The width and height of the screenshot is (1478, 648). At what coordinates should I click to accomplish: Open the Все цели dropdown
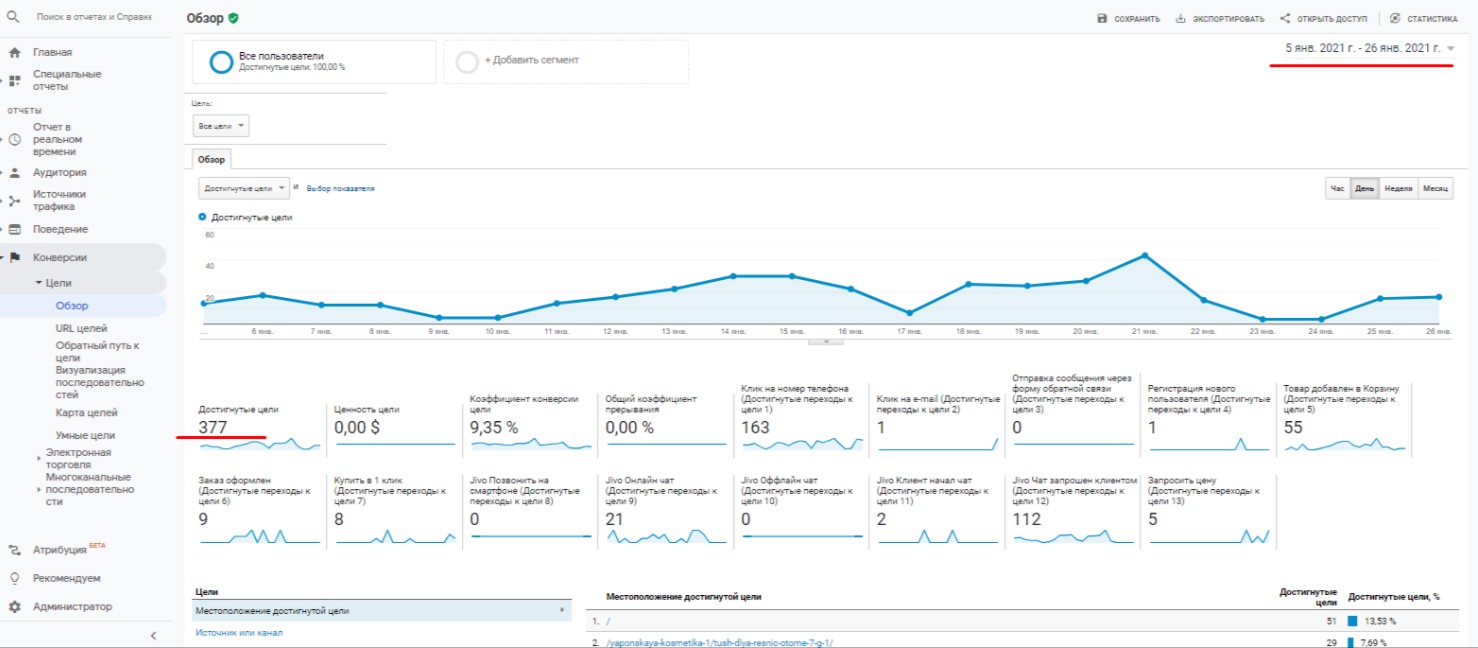pos(221,126)
